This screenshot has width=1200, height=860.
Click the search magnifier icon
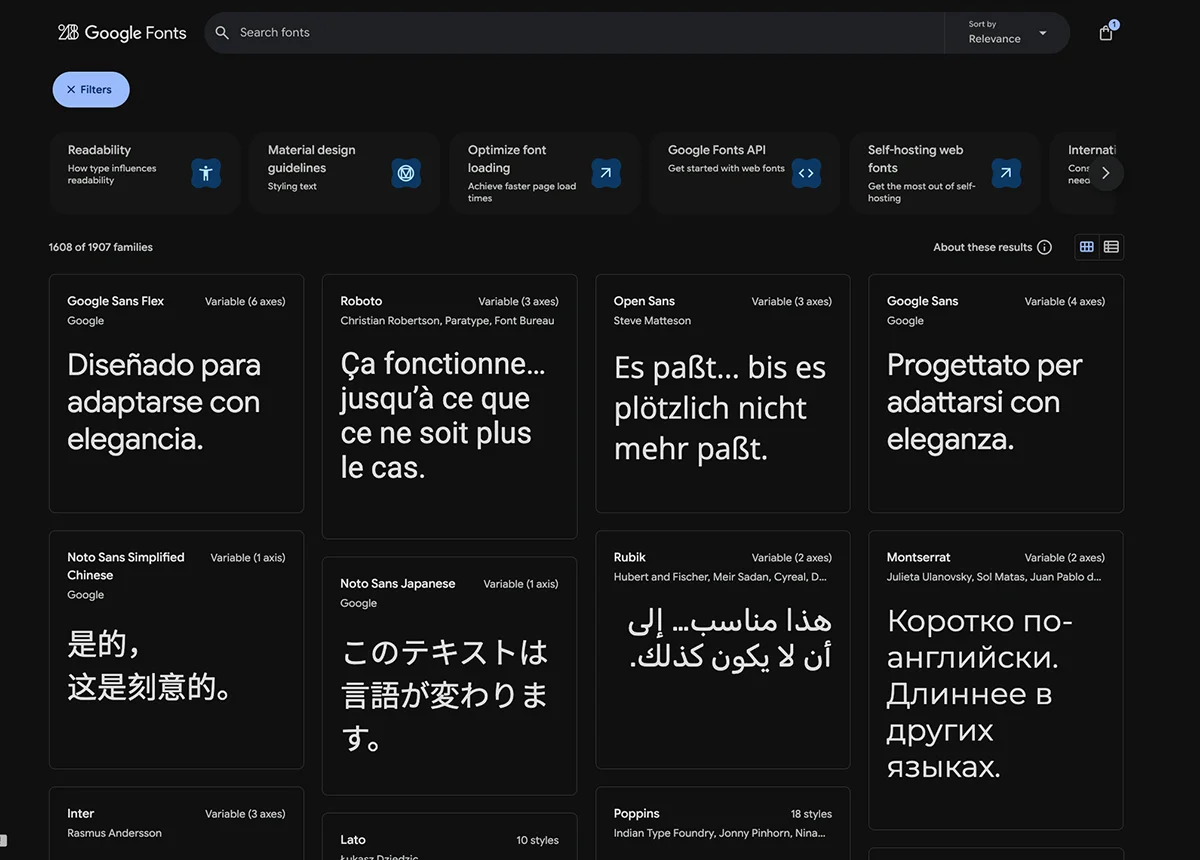(222, 33)
